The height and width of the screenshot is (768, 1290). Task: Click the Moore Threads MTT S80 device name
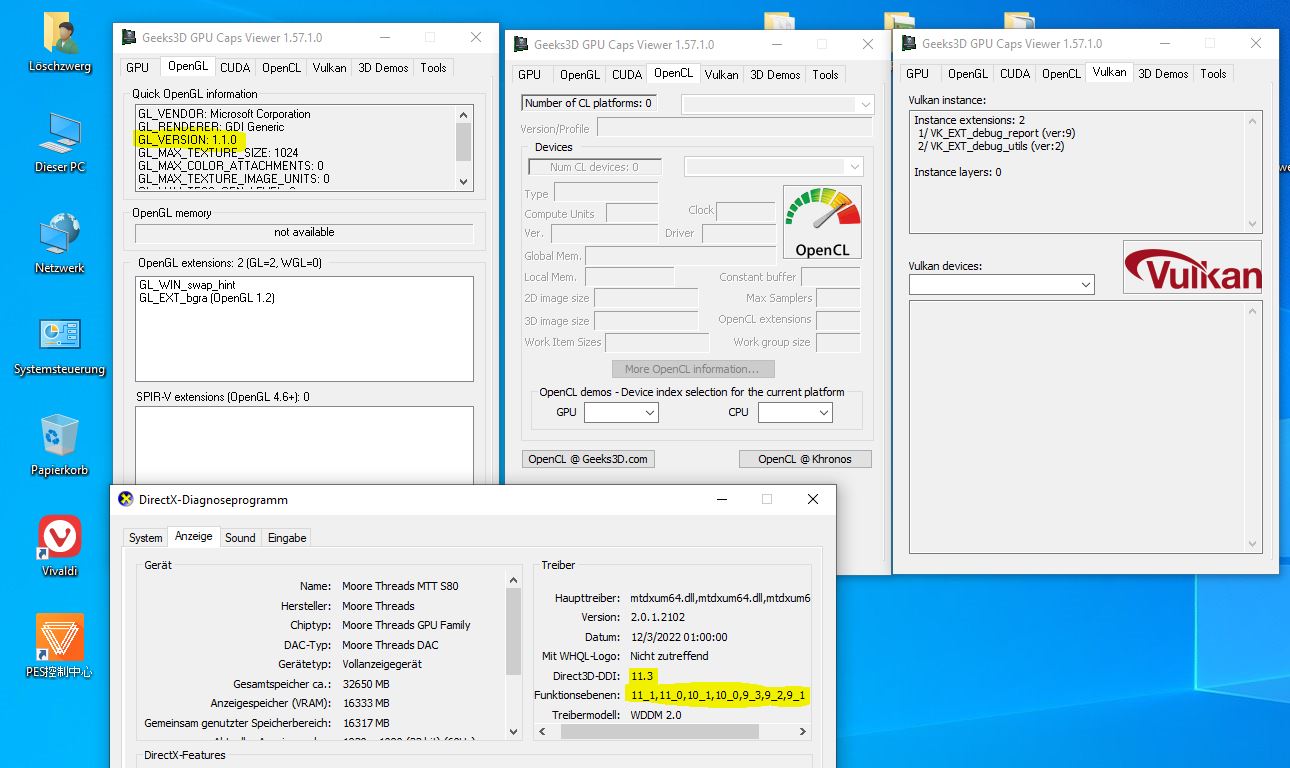pyautogui.click(x=400, y=586)
